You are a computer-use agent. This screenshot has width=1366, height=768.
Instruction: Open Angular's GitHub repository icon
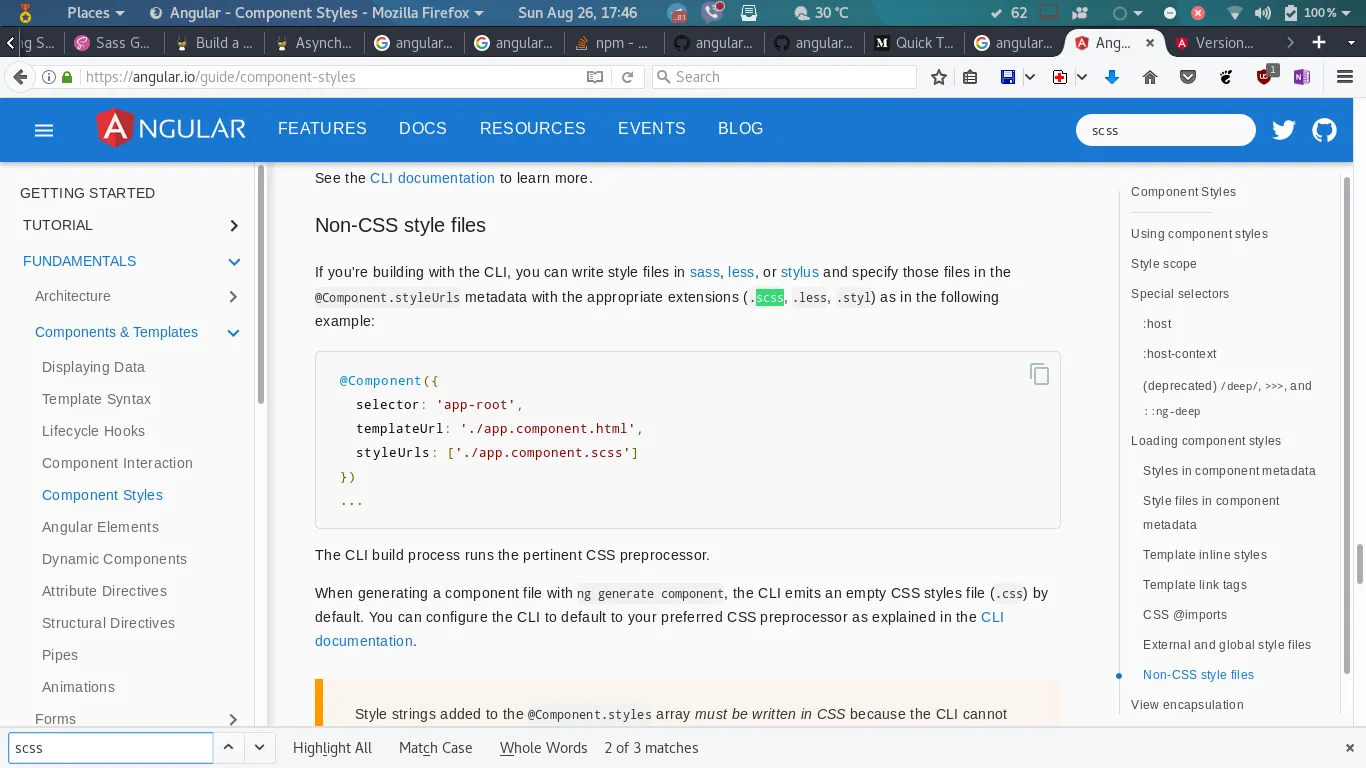(1324, 130)
